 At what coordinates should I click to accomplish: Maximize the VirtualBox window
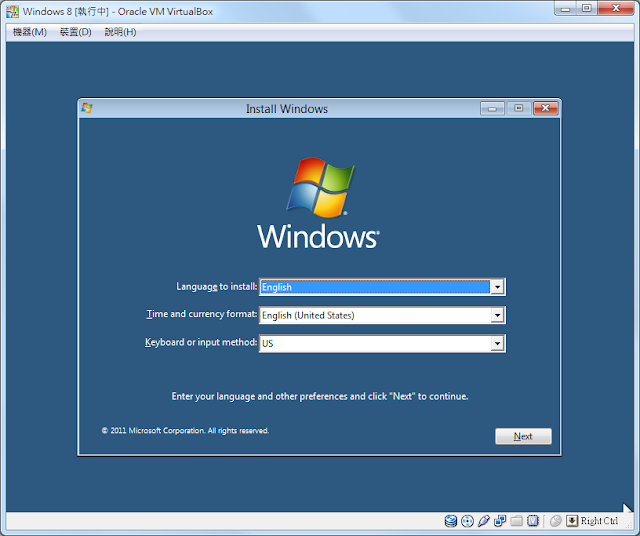(x=587, y=9)
